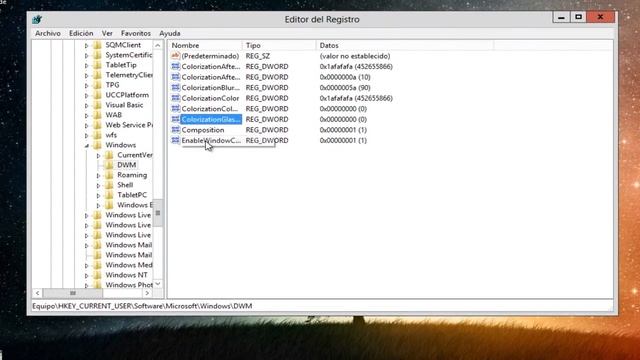
Task: Expand the TabletPC subkey
Action: [x=98, y=196]
